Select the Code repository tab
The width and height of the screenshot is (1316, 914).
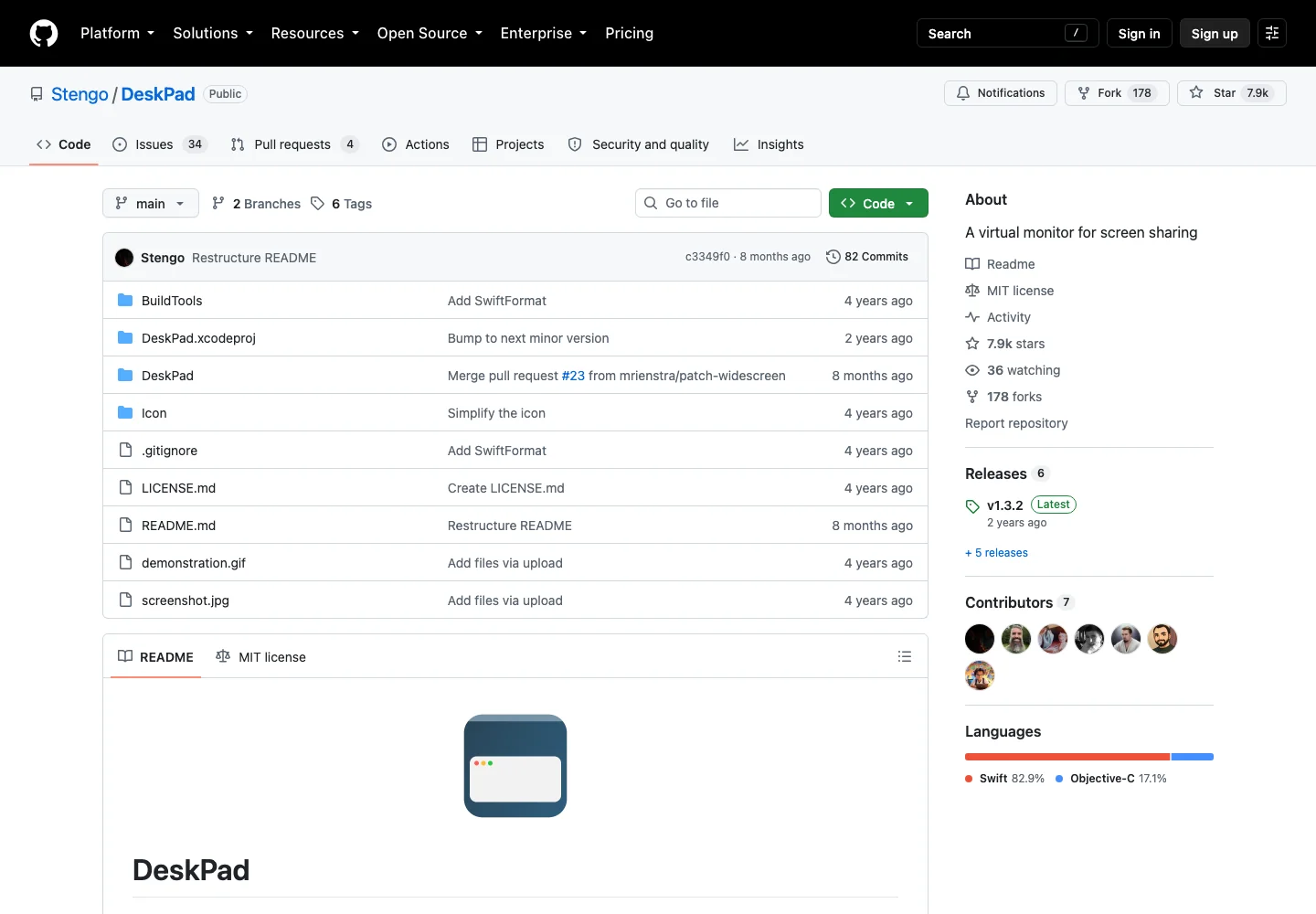[64, 144]
